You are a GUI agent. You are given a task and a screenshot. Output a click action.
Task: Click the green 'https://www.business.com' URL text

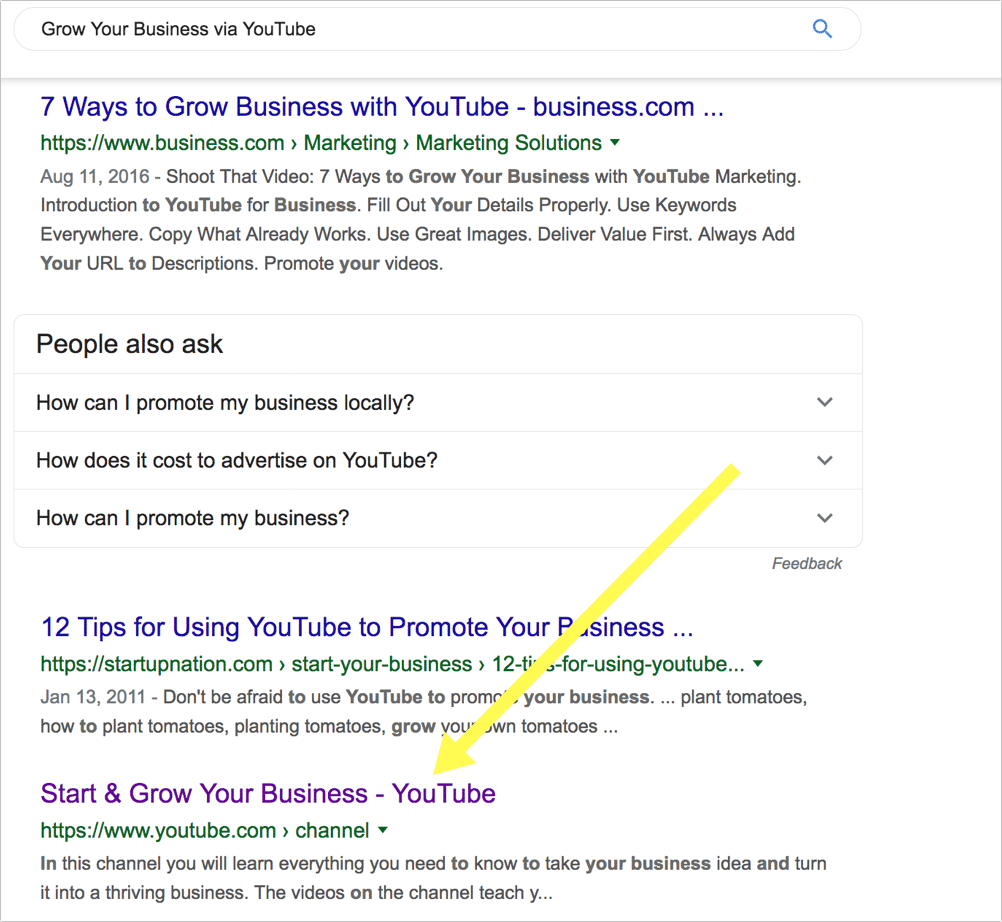[162, 142]
